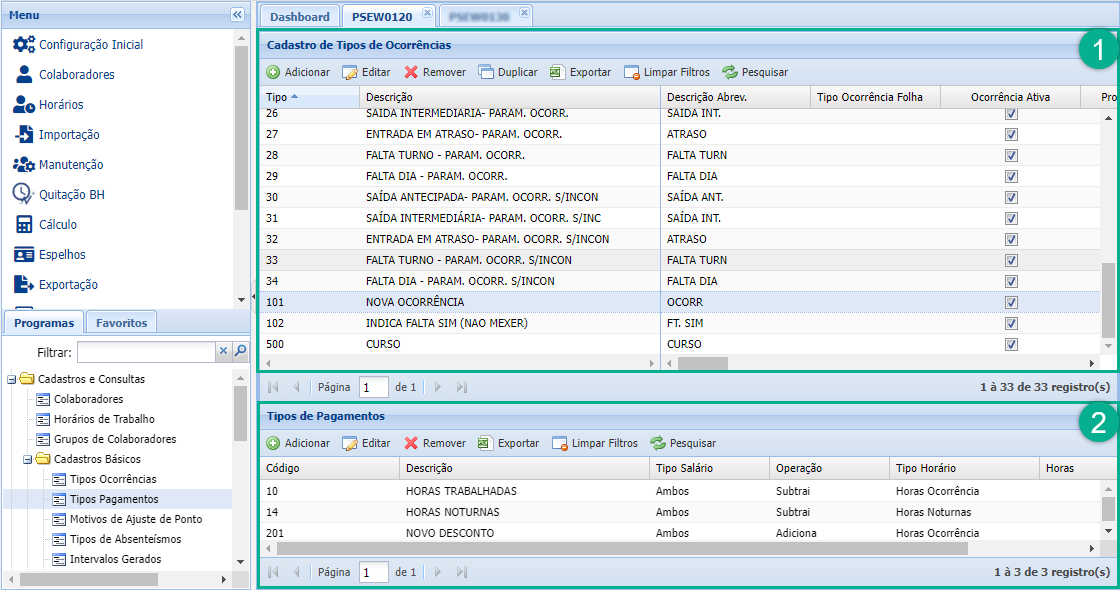The width and height of the screenshot is (1120, 590).
Task: Click the filter search magnifier icon
Action: [x=240, y=352]
